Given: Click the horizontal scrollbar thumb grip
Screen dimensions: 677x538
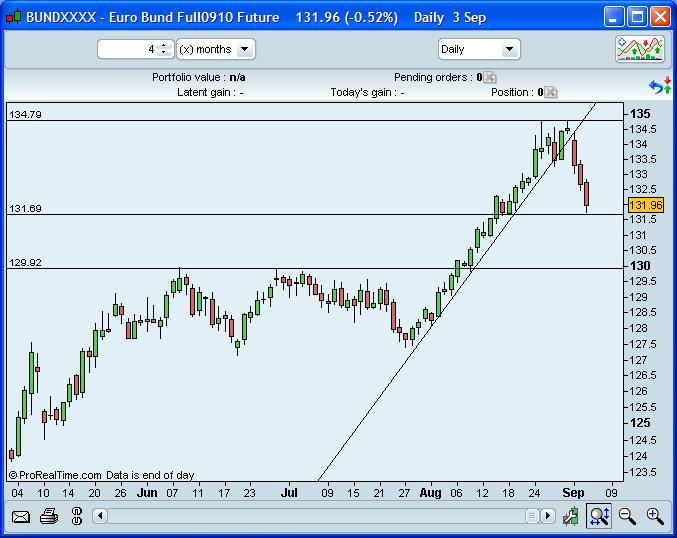Looking at the screenshot, I should tap(532, 516).
